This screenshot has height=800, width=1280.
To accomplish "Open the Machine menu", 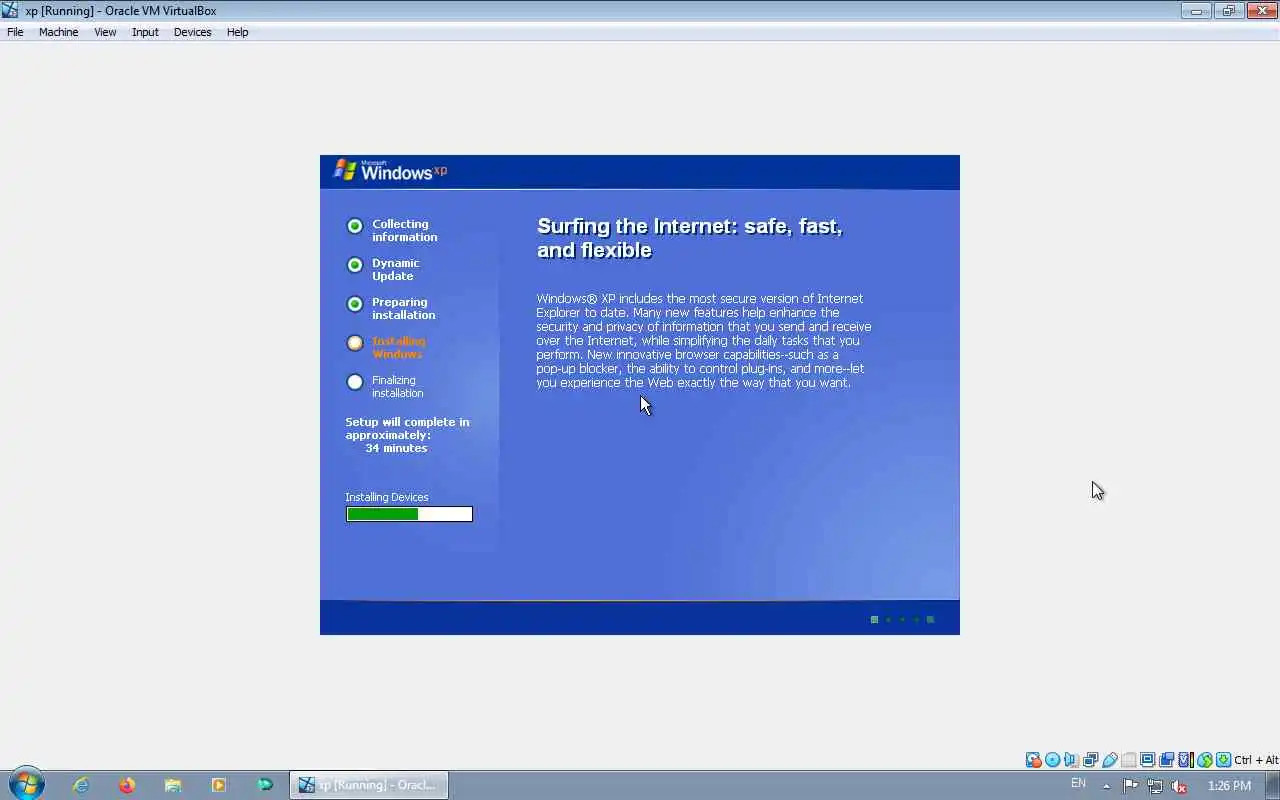I will click(x=58, y=32).
